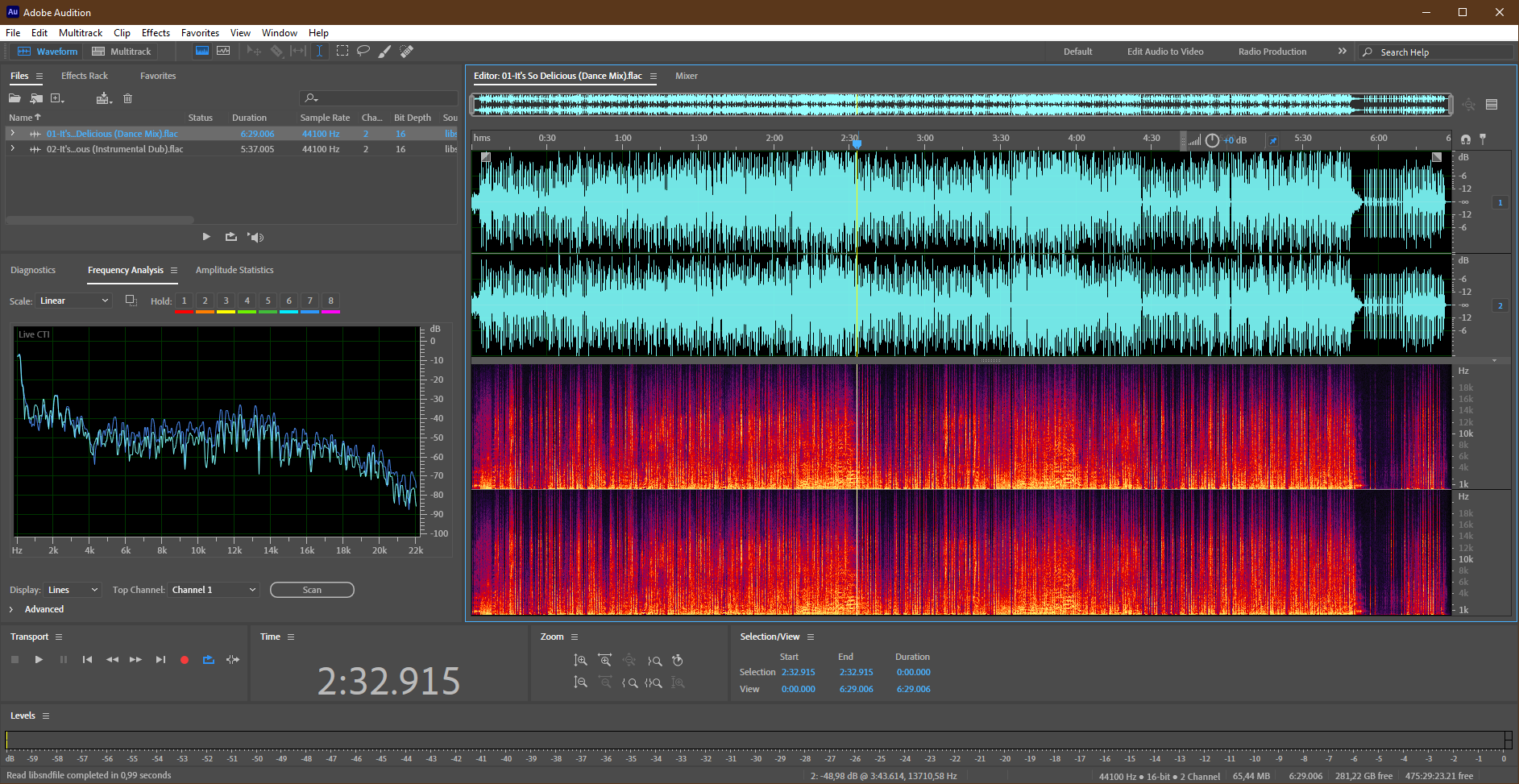1519x784 pixels.
Task: Toggle the Loop Playback button
Action: pos(209,660)
